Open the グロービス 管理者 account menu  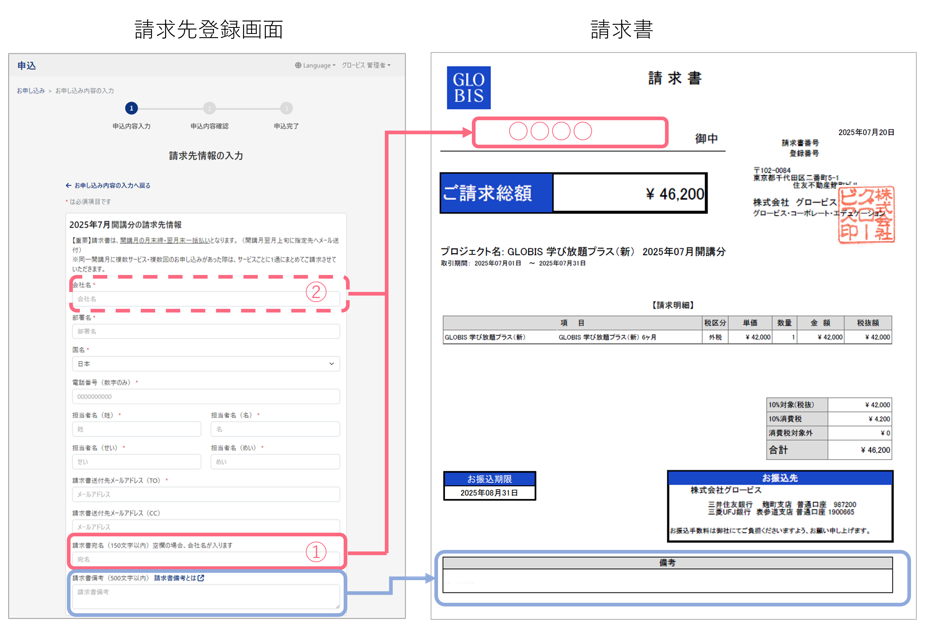(366, 65)
